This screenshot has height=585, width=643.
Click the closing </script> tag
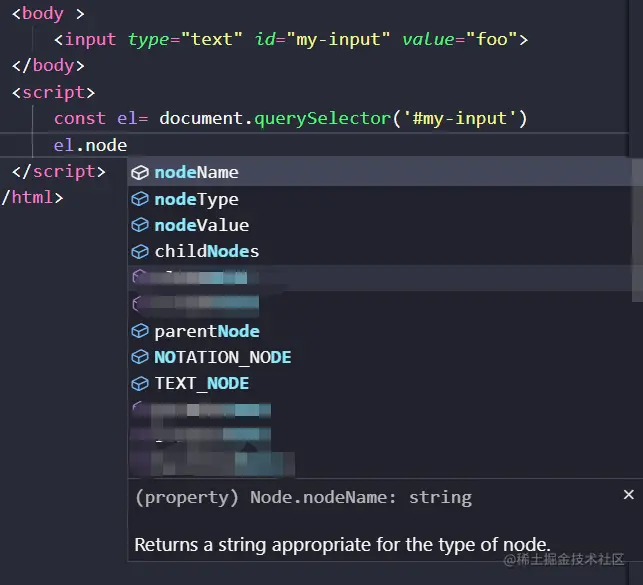tap(59, 171)
